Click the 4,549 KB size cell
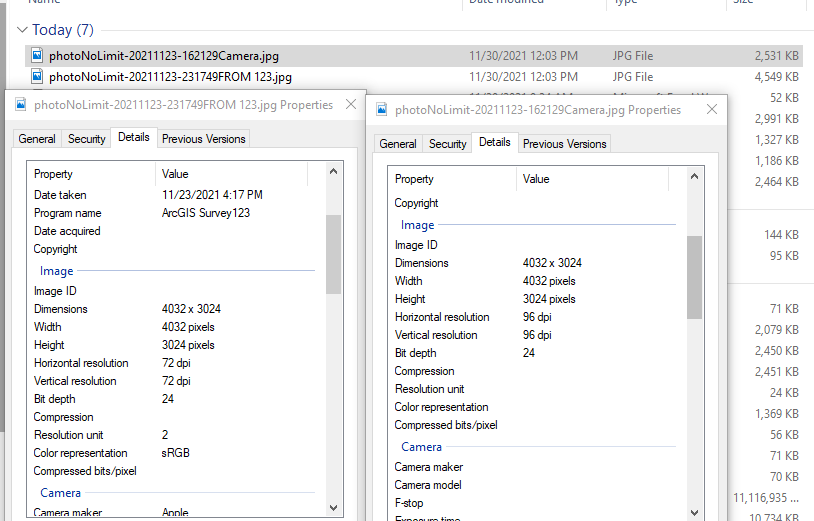The width and height of the screenshot is (814, 521). click(x=776, y=77)
